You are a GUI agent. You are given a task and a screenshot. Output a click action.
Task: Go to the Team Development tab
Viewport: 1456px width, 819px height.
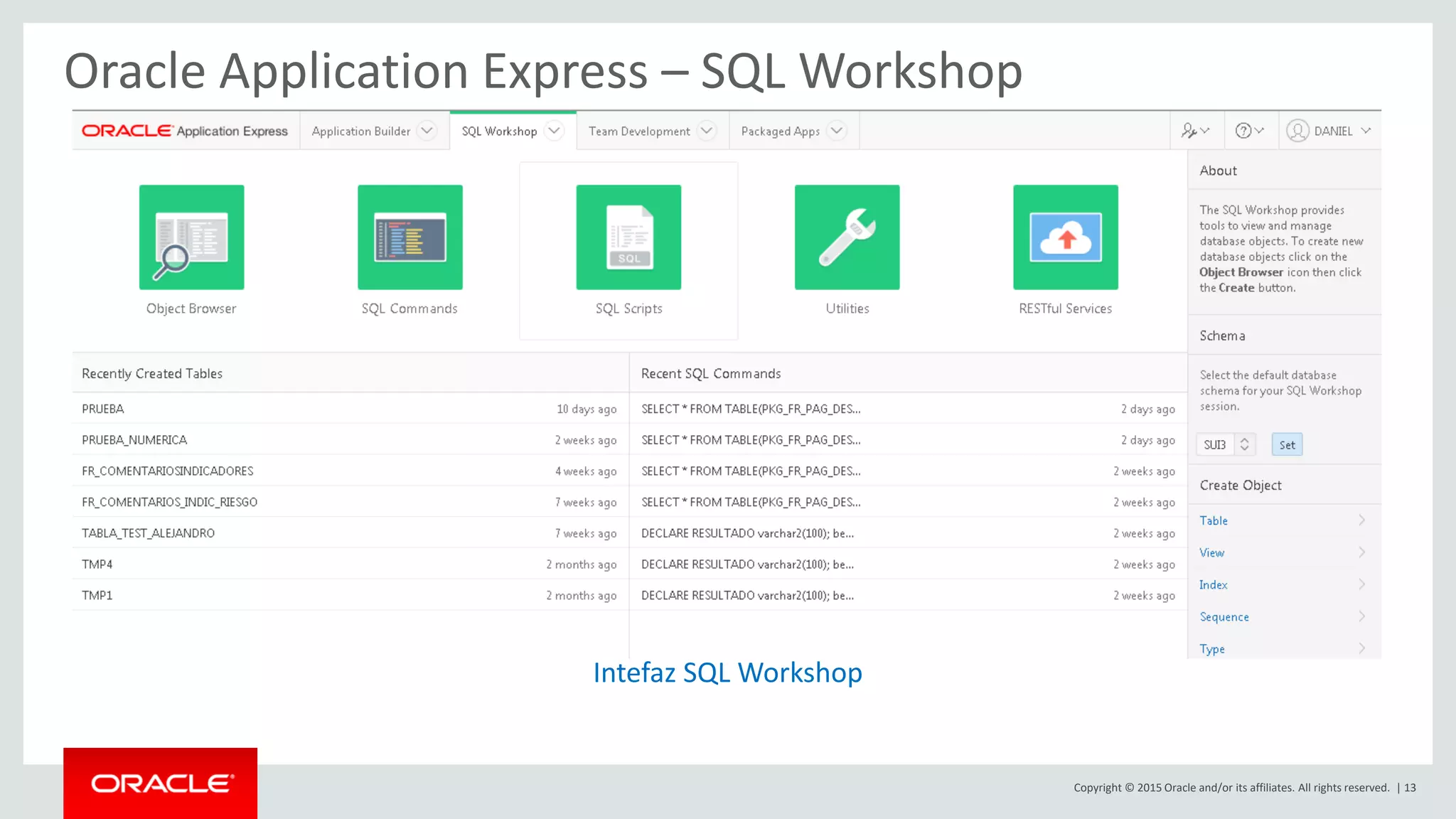tap(639, 132)
